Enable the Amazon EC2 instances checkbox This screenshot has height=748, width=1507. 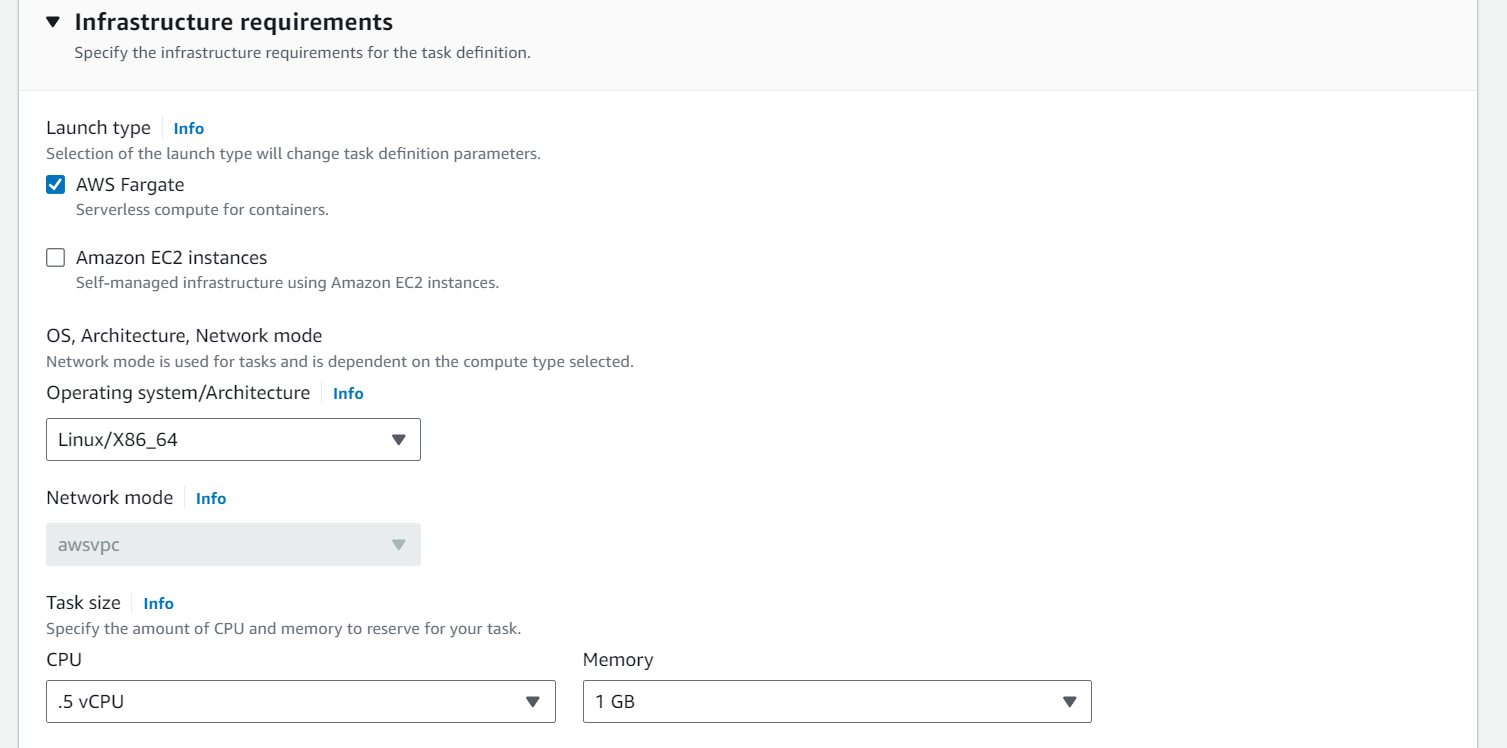tap(56, 258)
